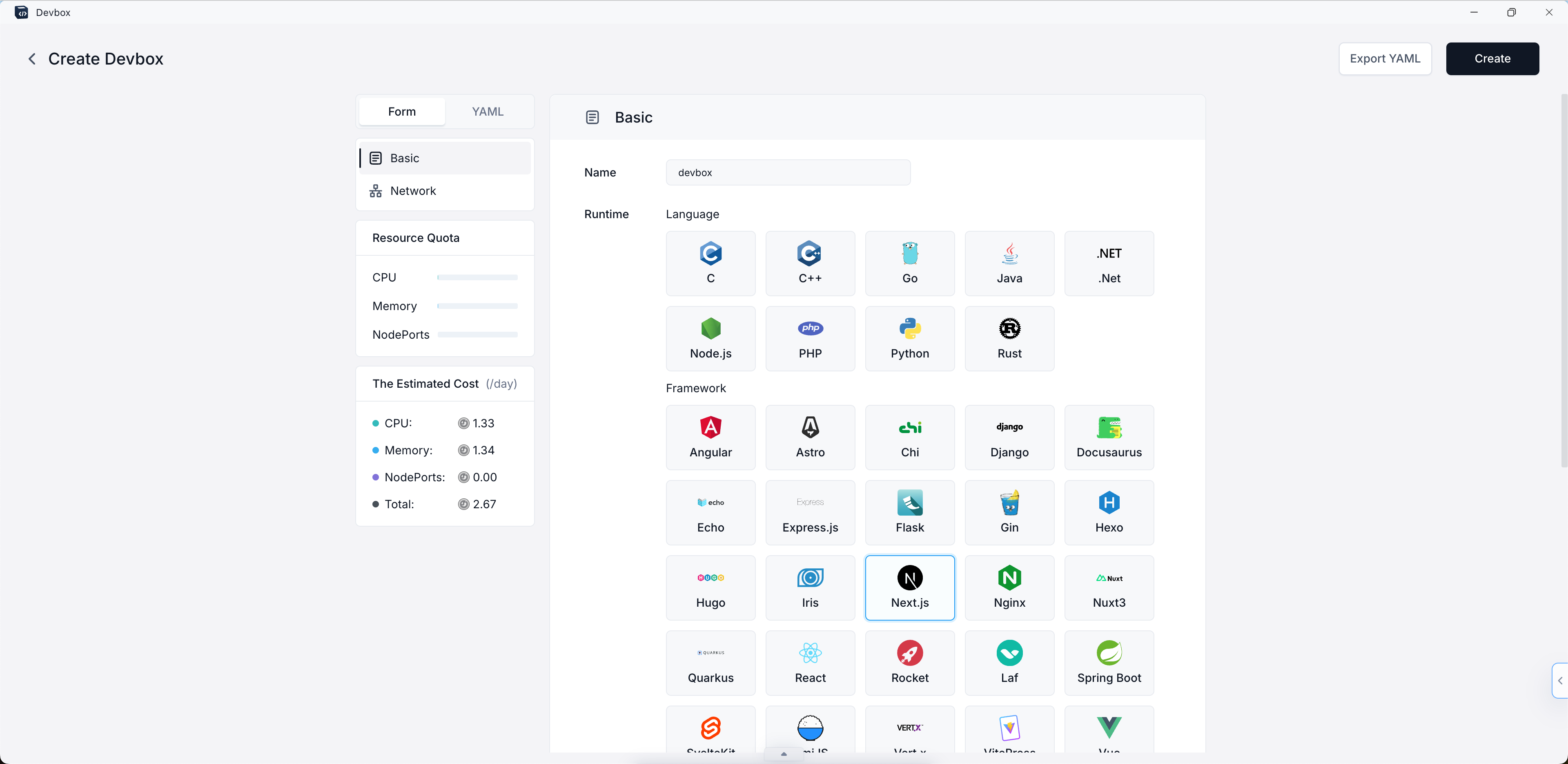The image size is (1568, 764).
Task: Adjust the CPU resource quota slider
Action: click(477, 277)
